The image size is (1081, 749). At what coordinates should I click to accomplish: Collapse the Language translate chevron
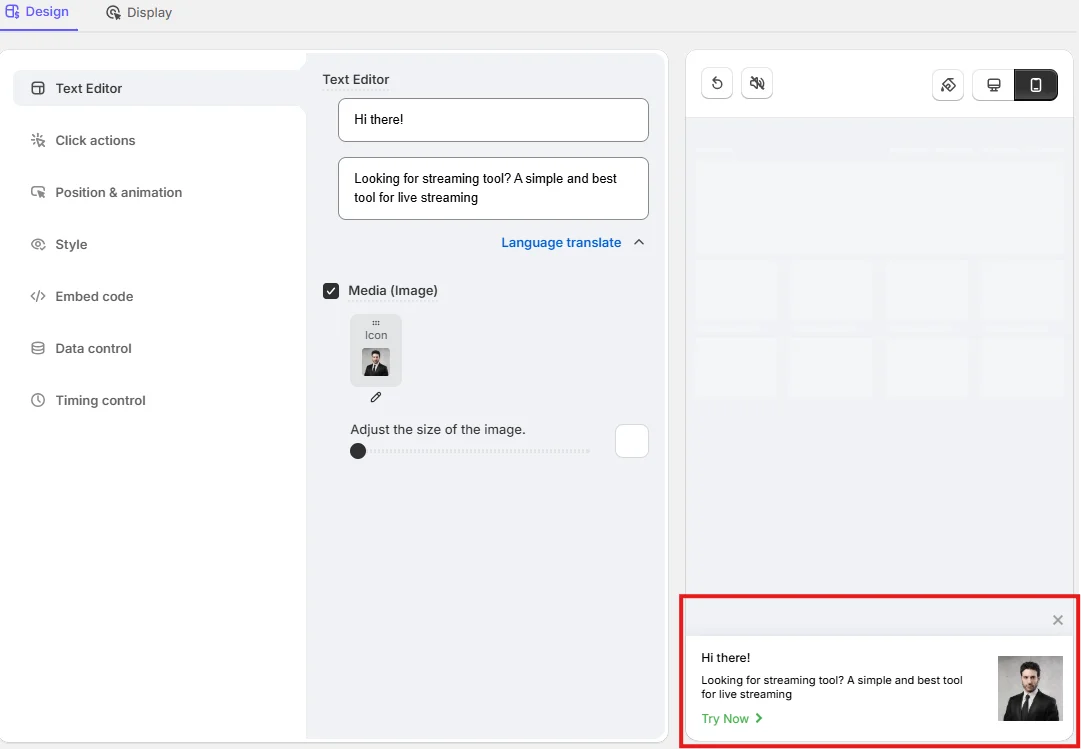click(x=639, y=242)
